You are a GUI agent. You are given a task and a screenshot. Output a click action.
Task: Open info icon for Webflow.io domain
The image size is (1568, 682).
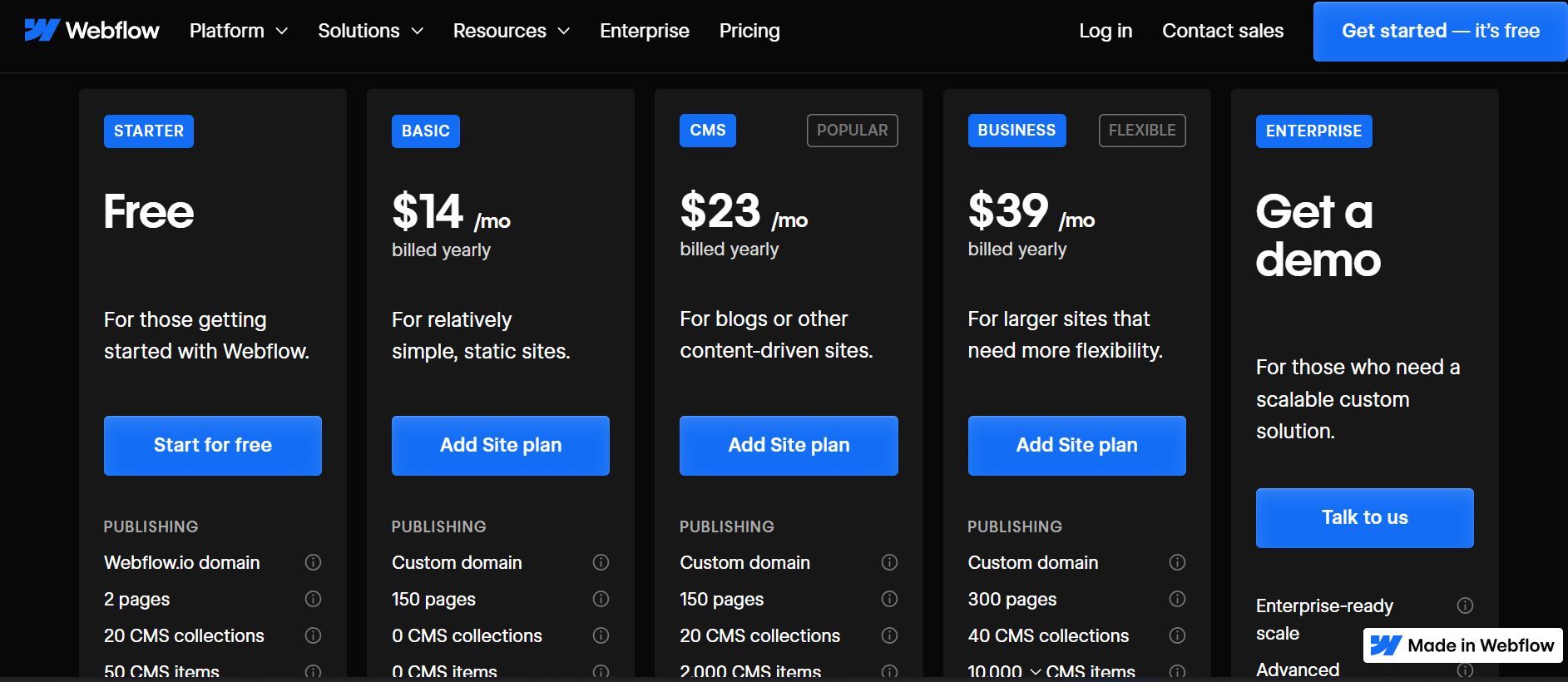313,562
